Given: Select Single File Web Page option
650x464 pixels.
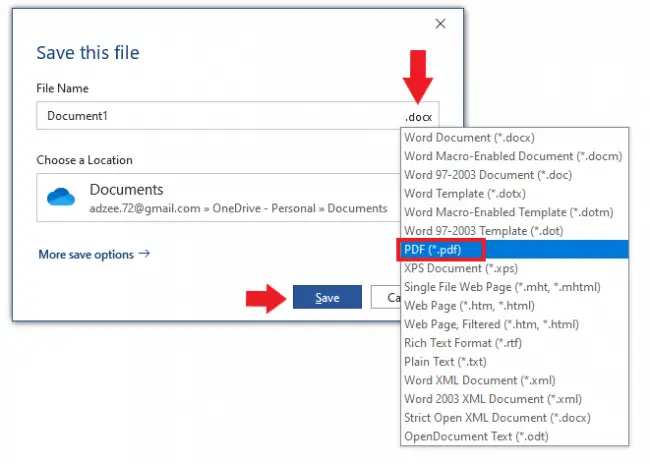Looking at the screenshot, I should 514,287.
